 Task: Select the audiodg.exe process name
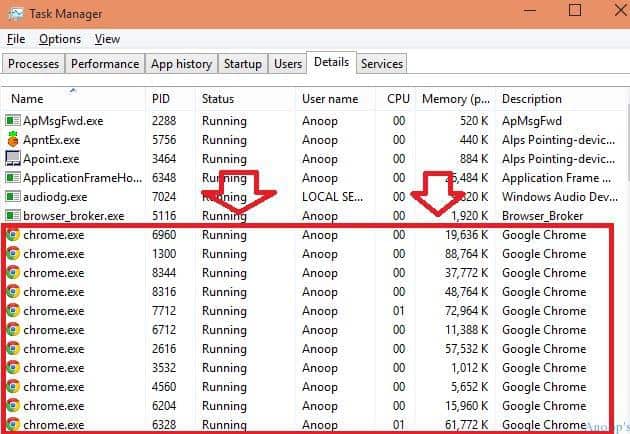[55, 197]
